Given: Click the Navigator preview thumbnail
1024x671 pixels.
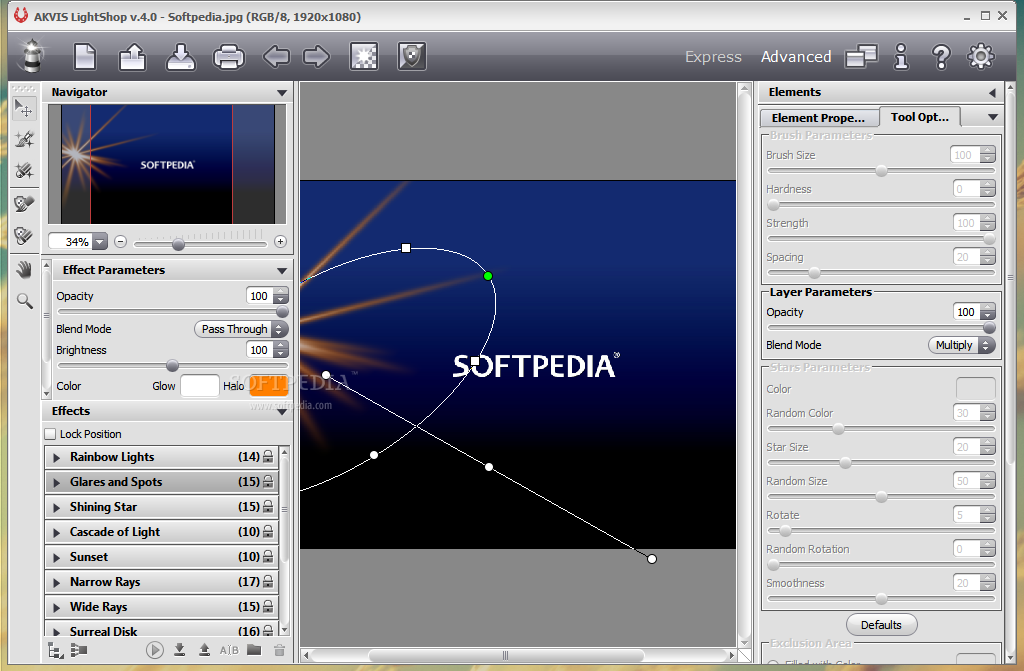Looking at the screenshot, I should click(167, 164).
